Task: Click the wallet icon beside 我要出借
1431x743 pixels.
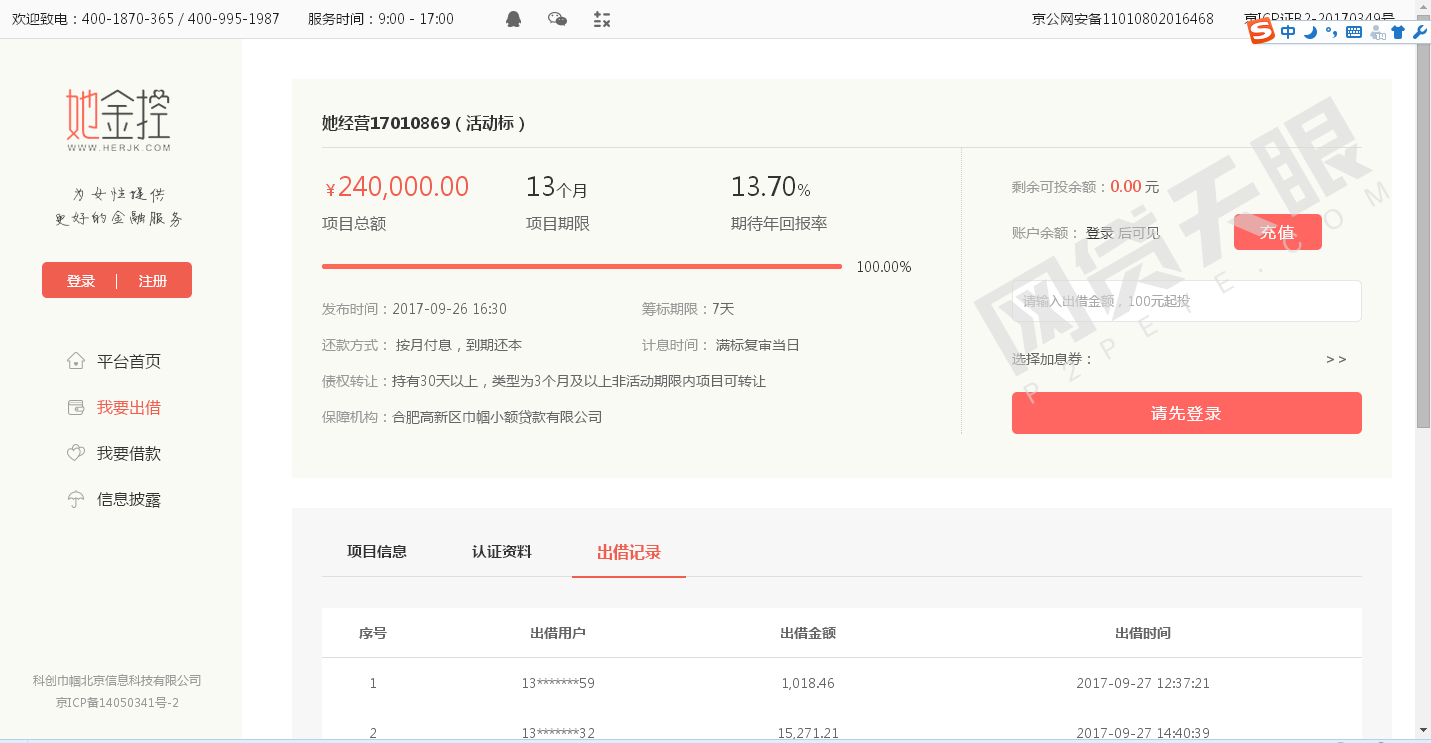Action: (x=75, y=407)
